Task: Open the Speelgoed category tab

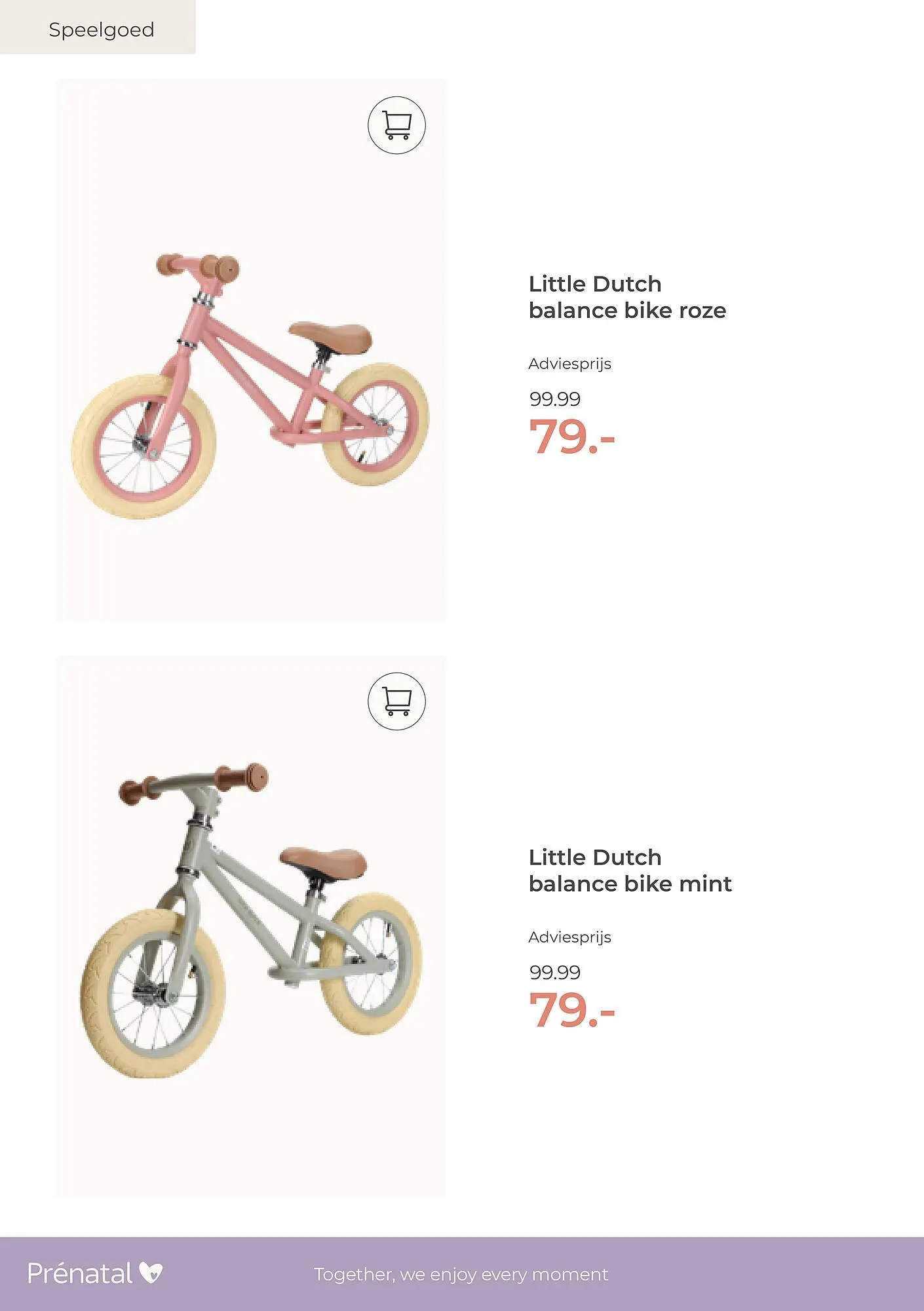Action: click(101, 29)
